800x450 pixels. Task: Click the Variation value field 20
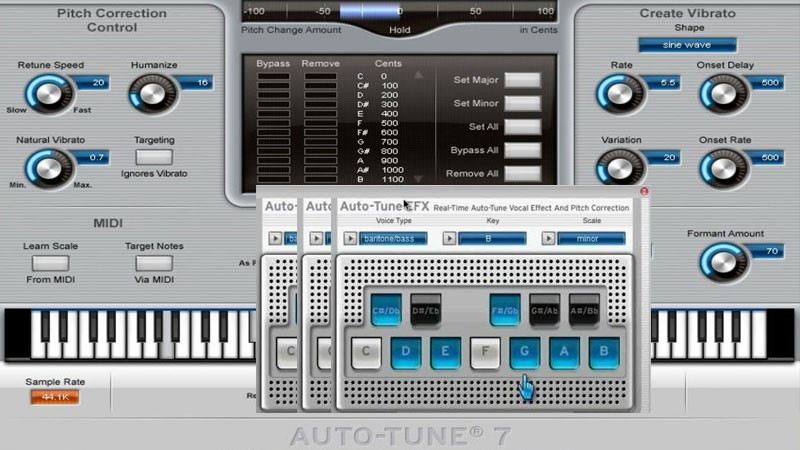pyautogui.click(x=663, y=158)
